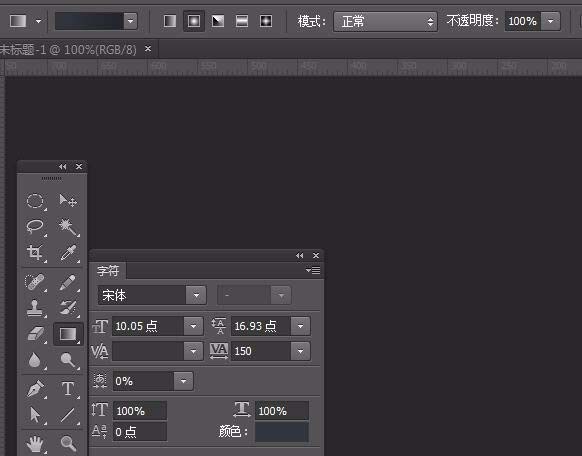Switch to angle gradient style
Screen dimensions: 582x456
click(218, 21)
